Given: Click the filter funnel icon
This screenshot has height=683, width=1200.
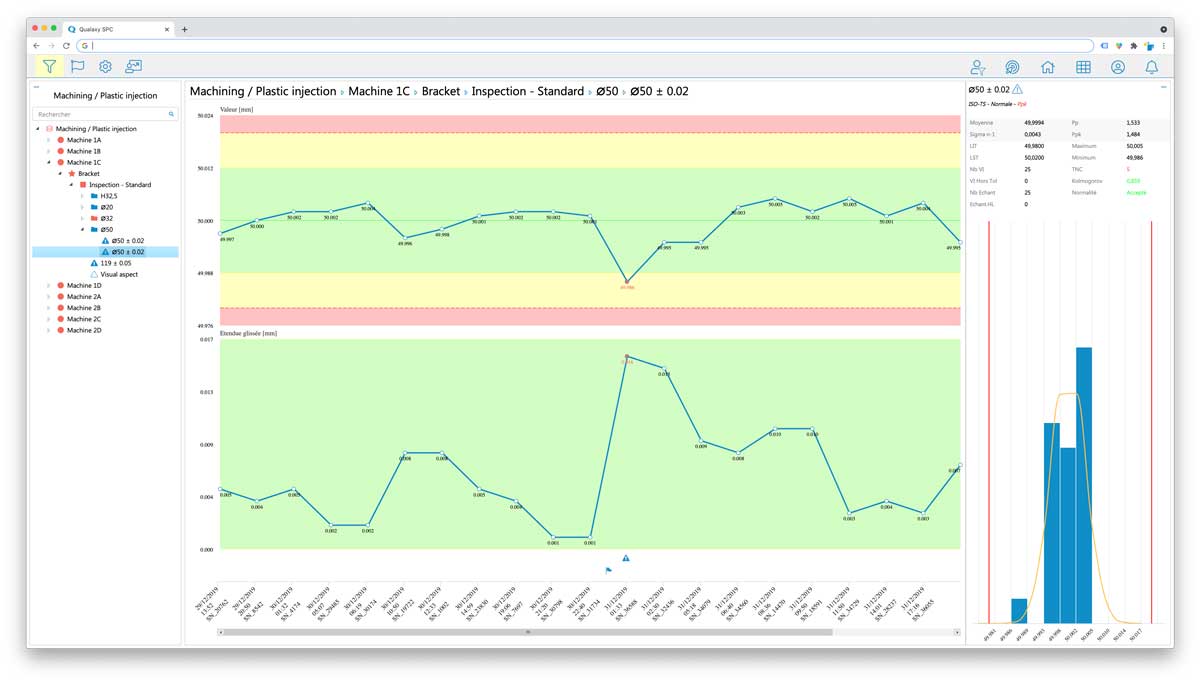Looking at the screenshot, I should pyautogui.click(x=49, y=67).
